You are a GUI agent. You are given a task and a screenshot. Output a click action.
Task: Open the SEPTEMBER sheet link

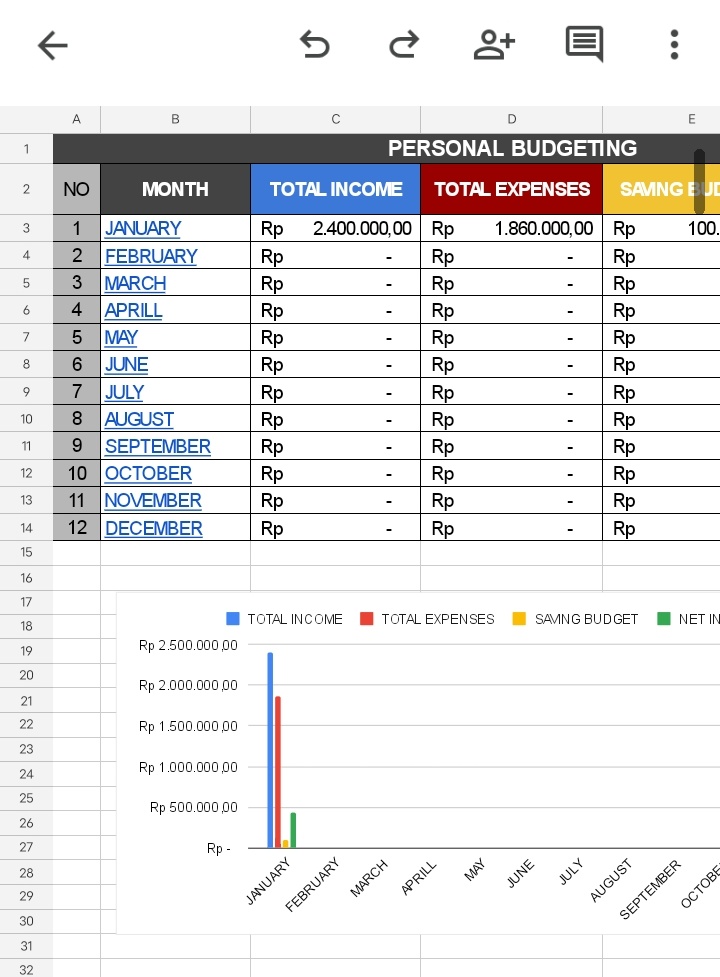(x=158, y=446)
